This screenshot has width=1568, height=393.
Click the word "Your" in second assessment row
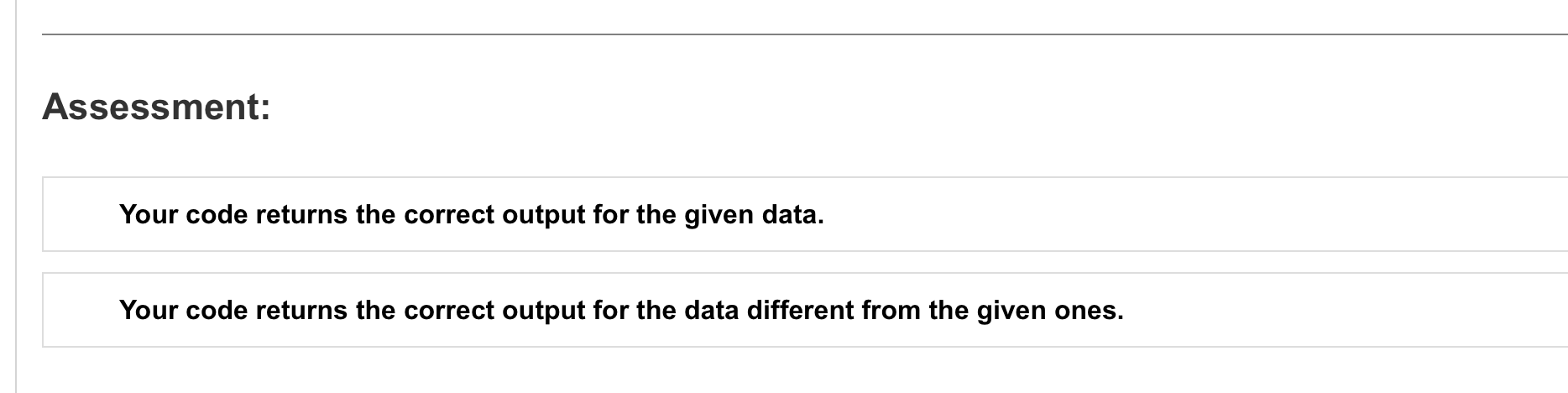pyautogui.click(x=149, y=311)
